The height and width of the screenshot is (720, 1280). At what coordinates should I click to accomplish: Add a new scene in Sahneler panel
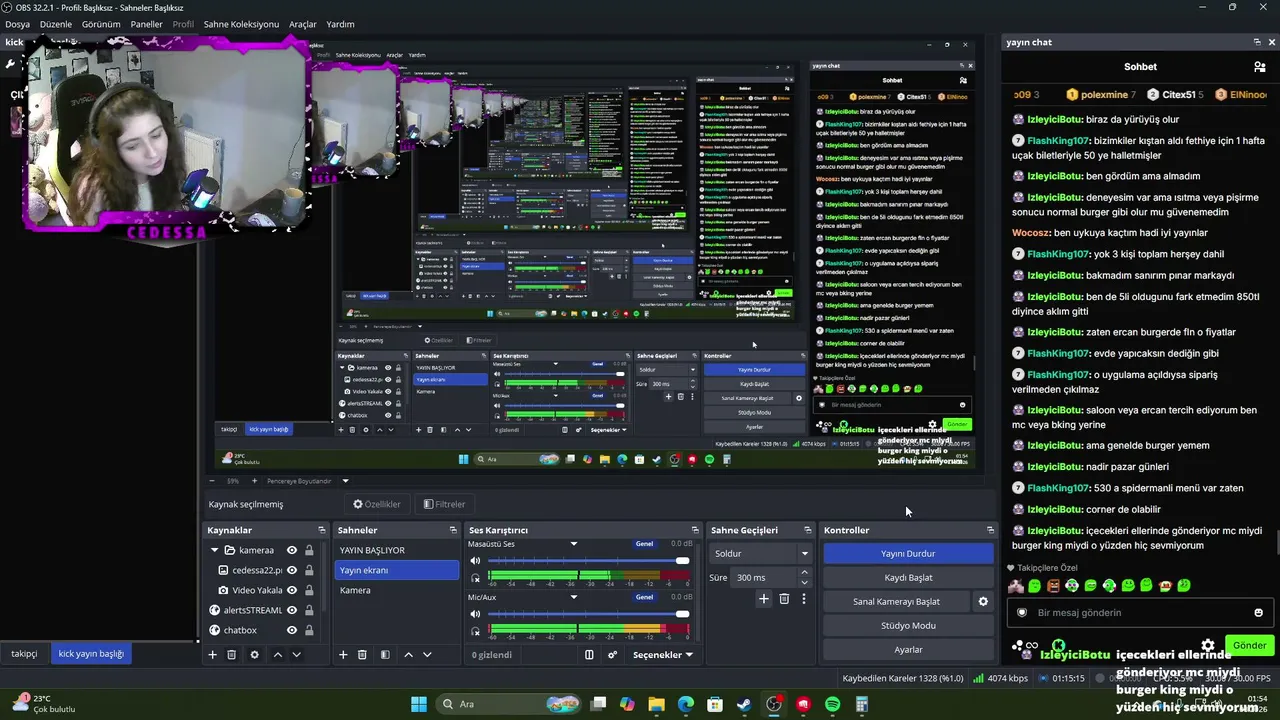coord(343,654)
